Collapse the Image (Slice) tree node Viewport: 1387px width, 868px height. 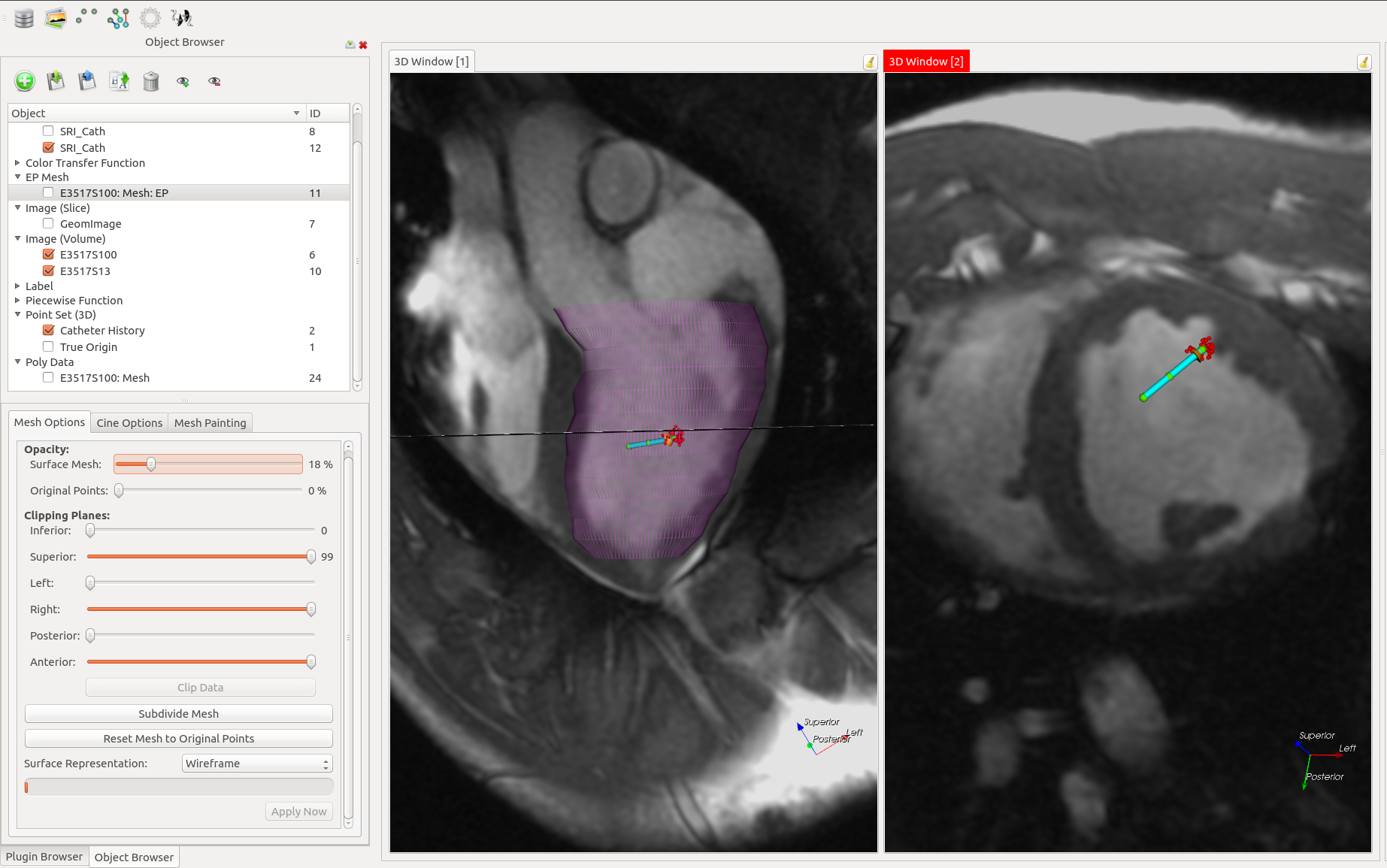pyautogui.click(x=17, y=207)
